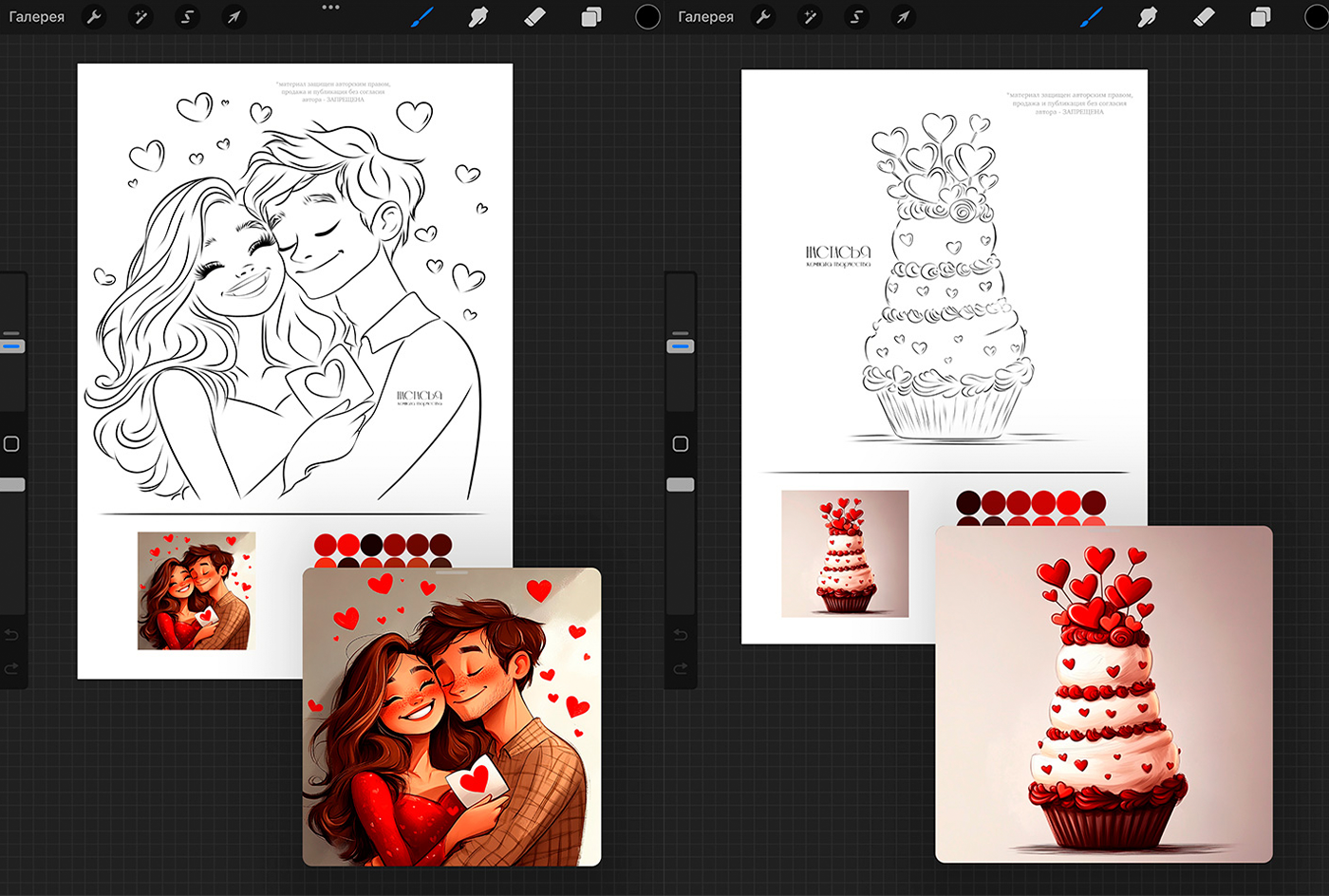Tap the redo arrow in right sidebar
The image size is (1329, 896).
pos(681,669)
